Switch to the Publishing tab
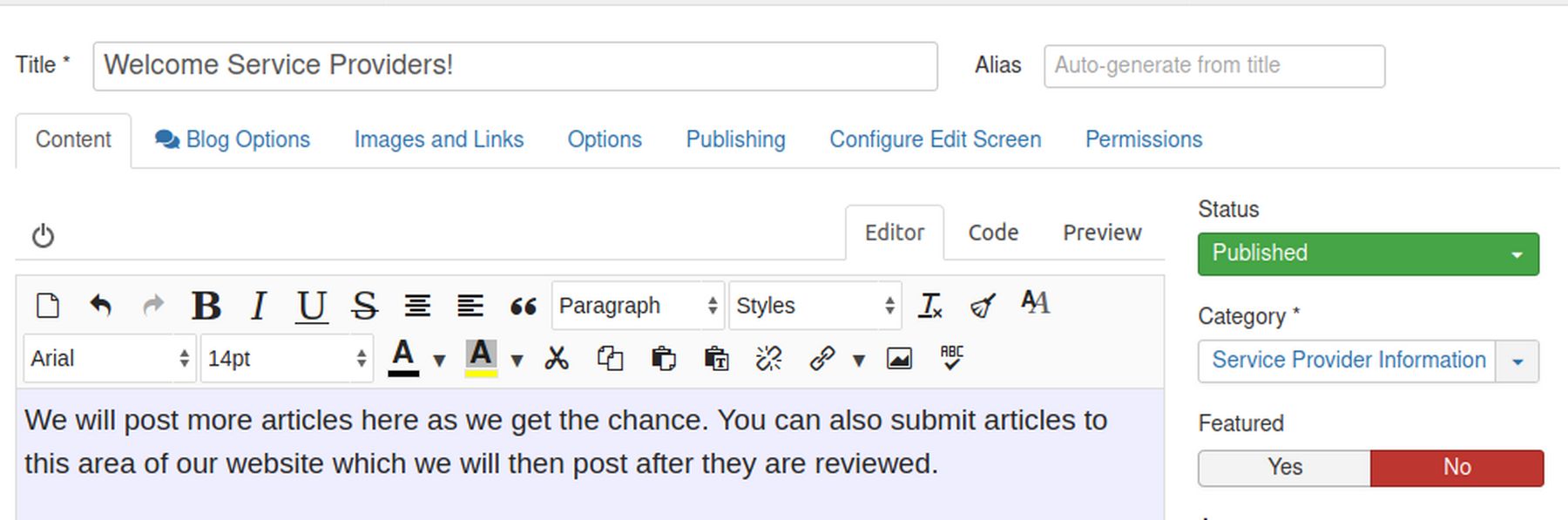The width and height of the screenshot is (1568, 520). [735, 139]
